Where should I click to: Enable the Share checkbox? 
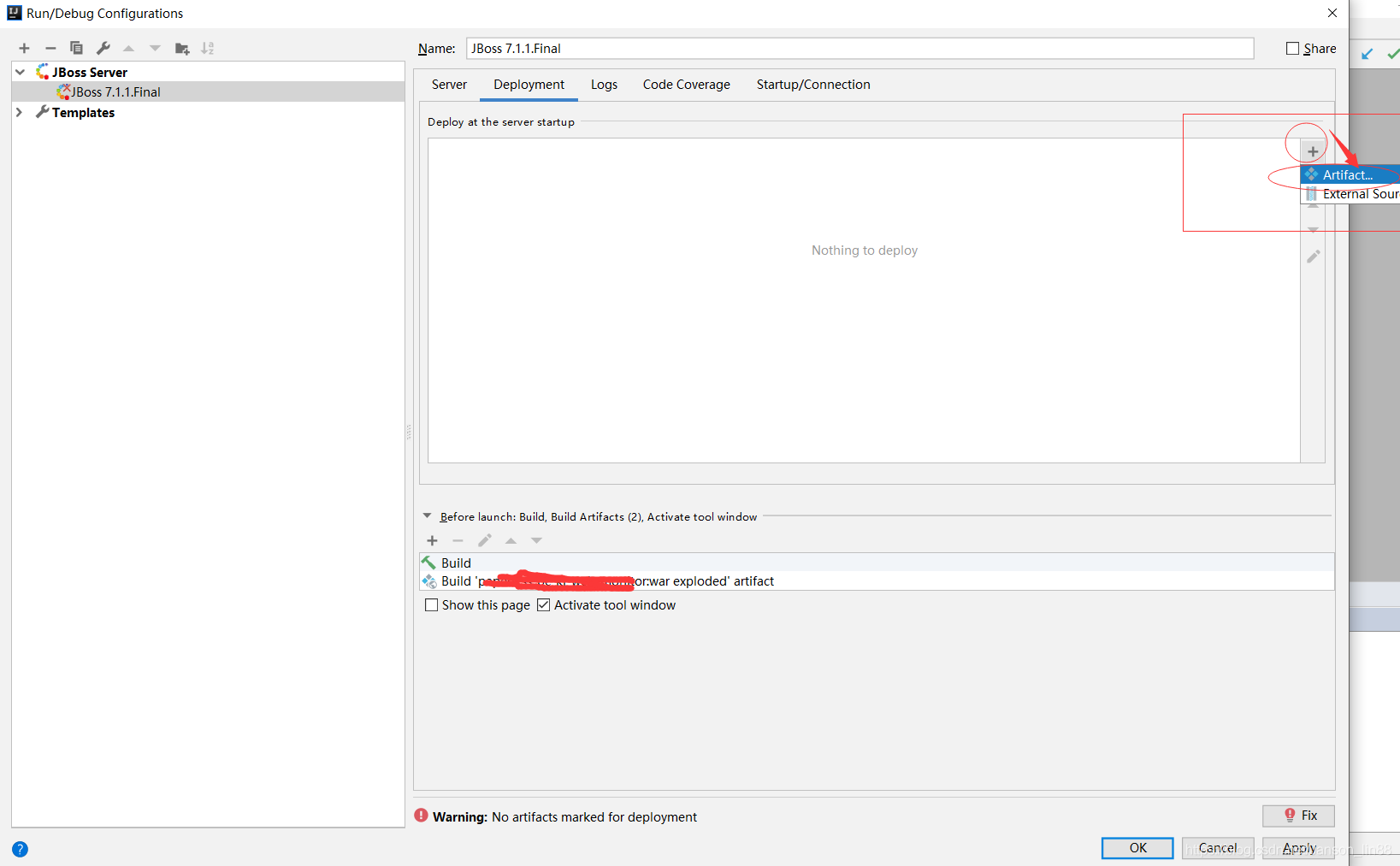tap(1292, 49)
